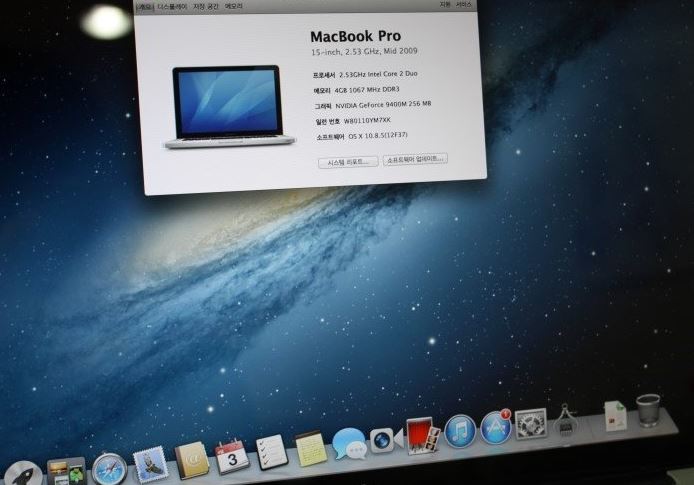This screenshot has height=485, width=694.
Task: Launch FaceTime from the dock
Action: pos(385,439)
